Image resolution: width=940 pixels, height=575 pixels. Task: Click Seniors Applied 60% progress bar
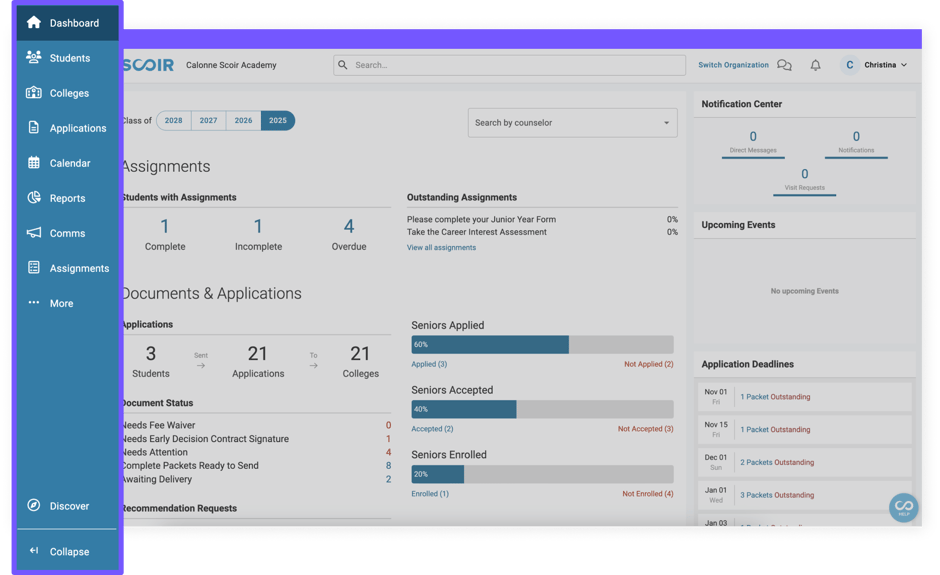click(x=543, y=345)
